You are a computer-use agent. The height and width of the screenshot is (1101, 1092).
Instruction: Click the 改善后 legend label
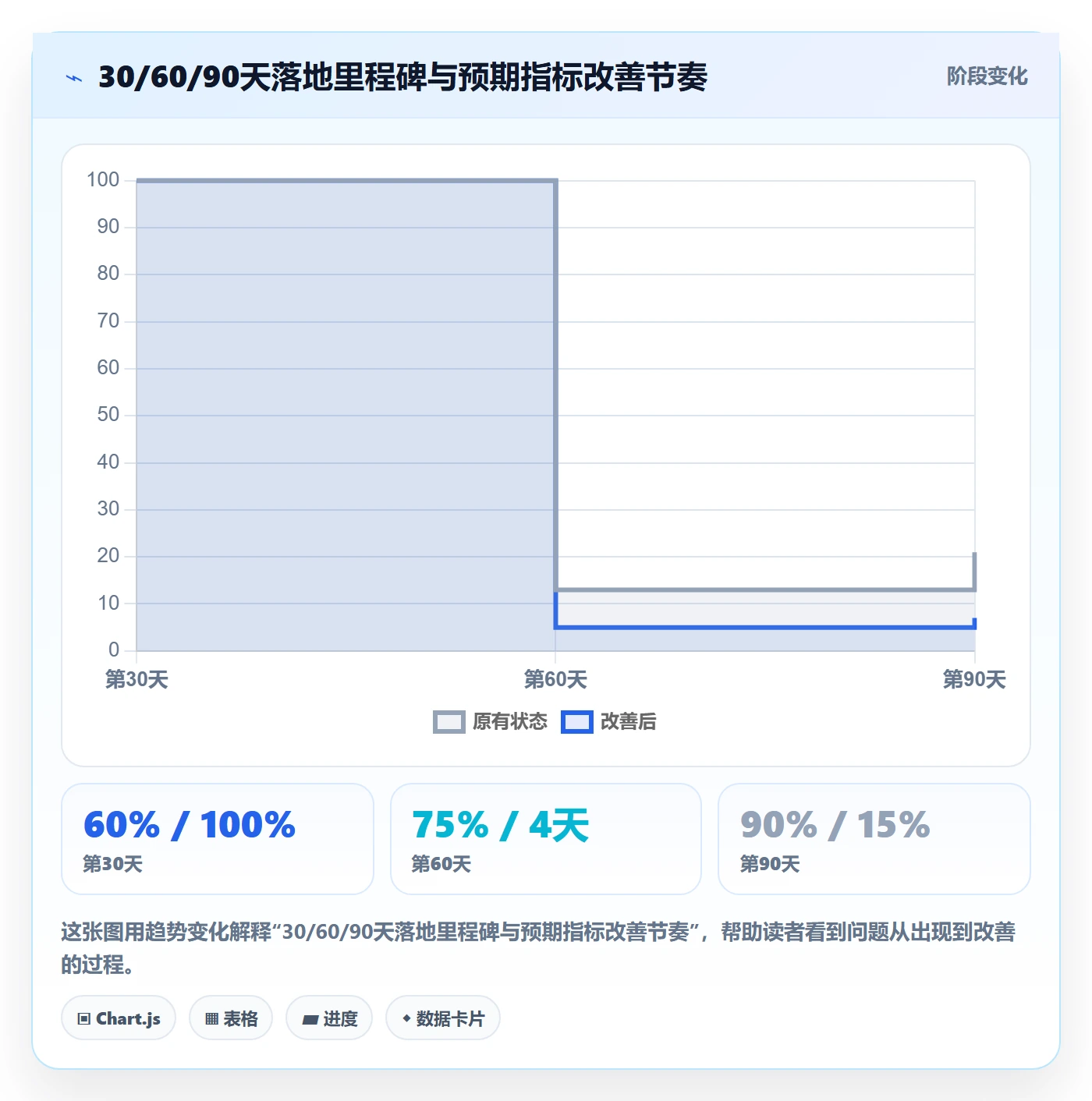point(629,722)
